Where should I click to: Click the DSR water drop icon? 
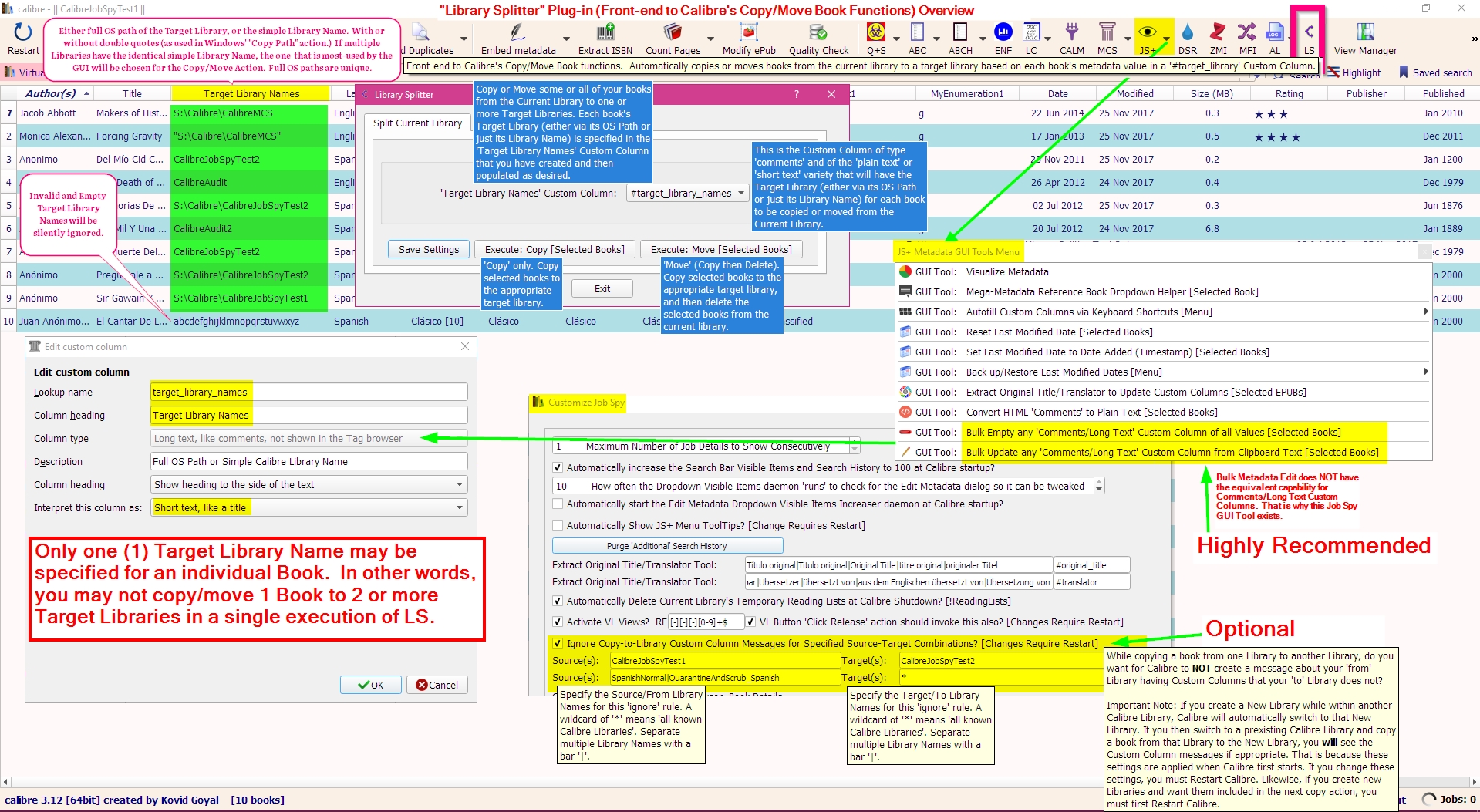coord(1188,32)
